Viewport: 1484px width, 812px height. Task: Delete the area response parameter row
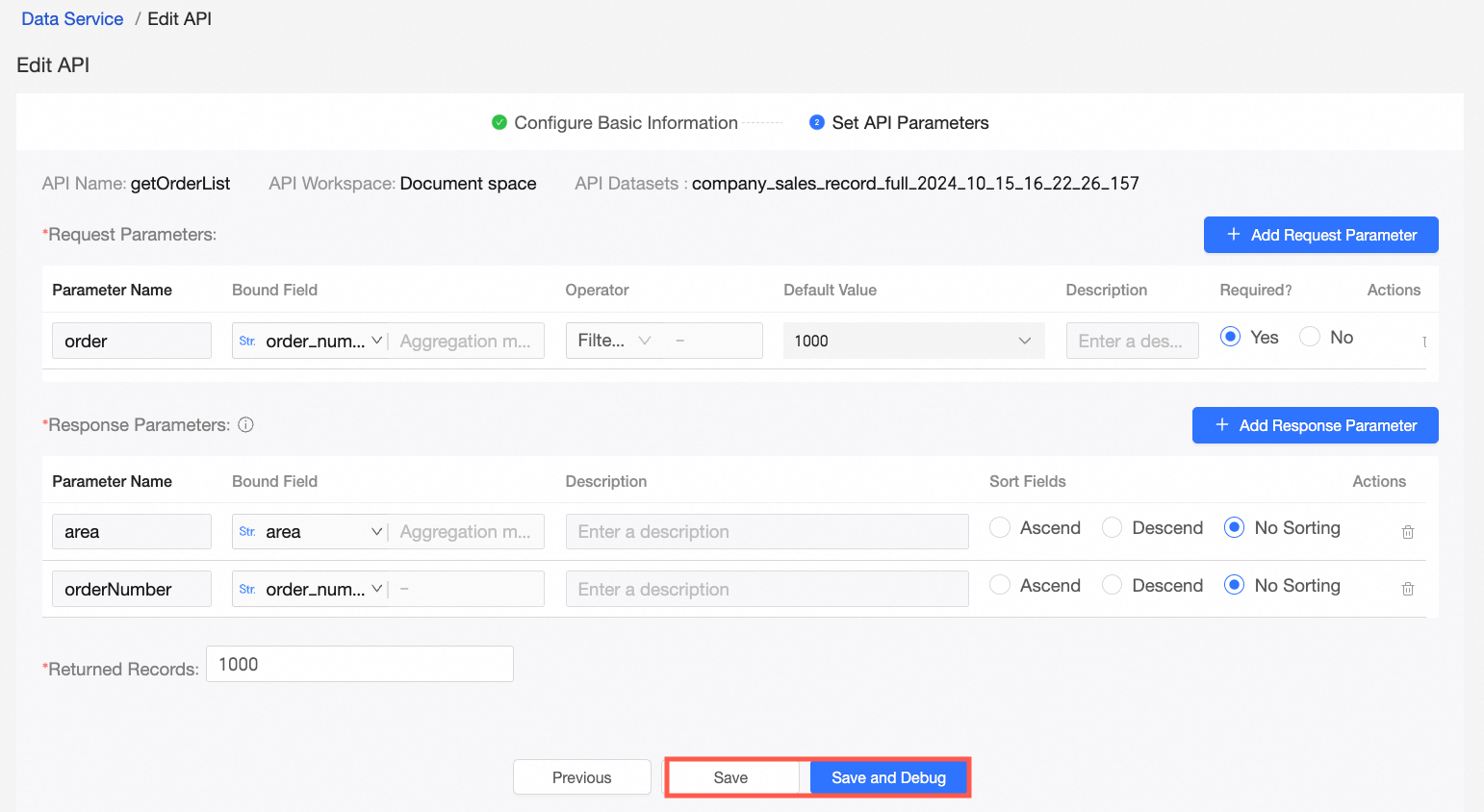pos(1407,532)
